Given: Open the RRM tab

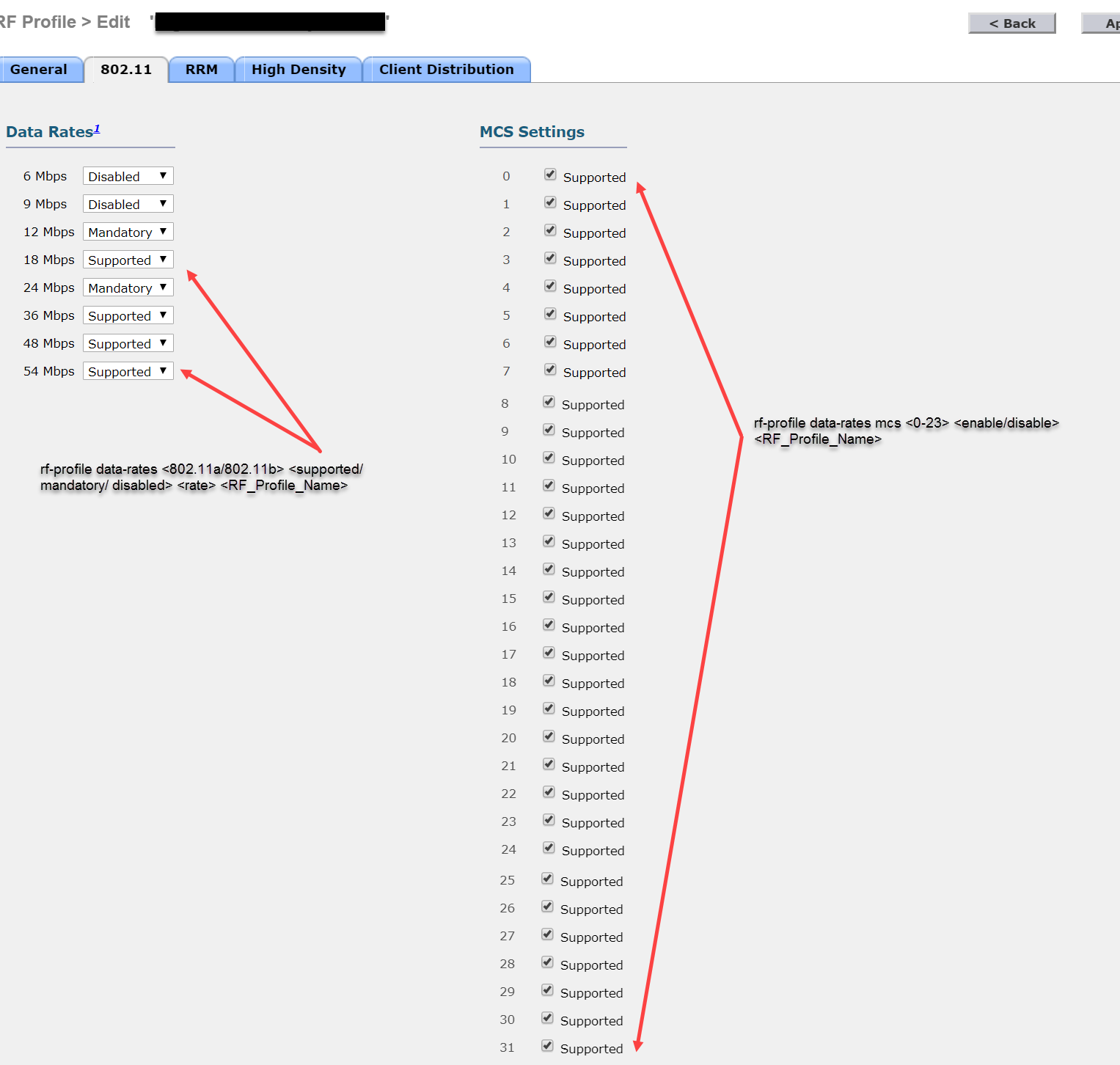Looking at the screenshot, I should click(201, 70).
